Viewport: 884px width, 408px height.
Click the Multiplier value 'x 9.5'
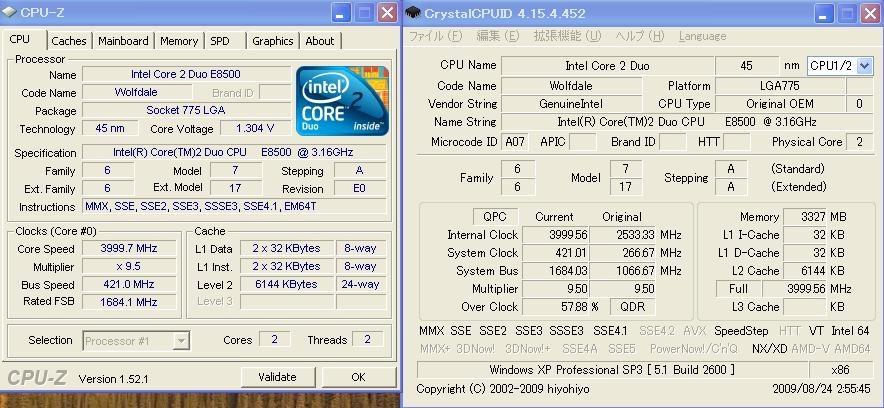pos(131,267)
